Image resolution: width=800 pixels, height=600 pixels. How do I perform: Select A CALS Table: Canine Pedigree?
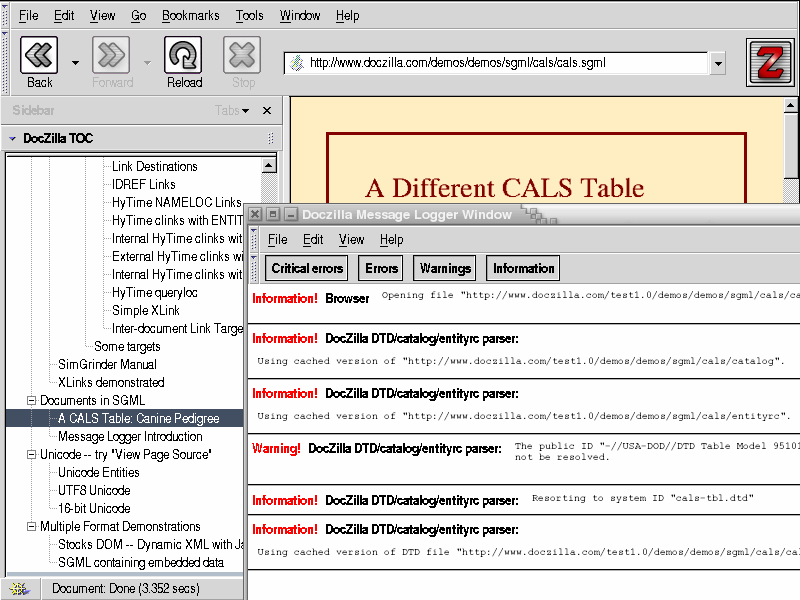click(x=139, y=418)
